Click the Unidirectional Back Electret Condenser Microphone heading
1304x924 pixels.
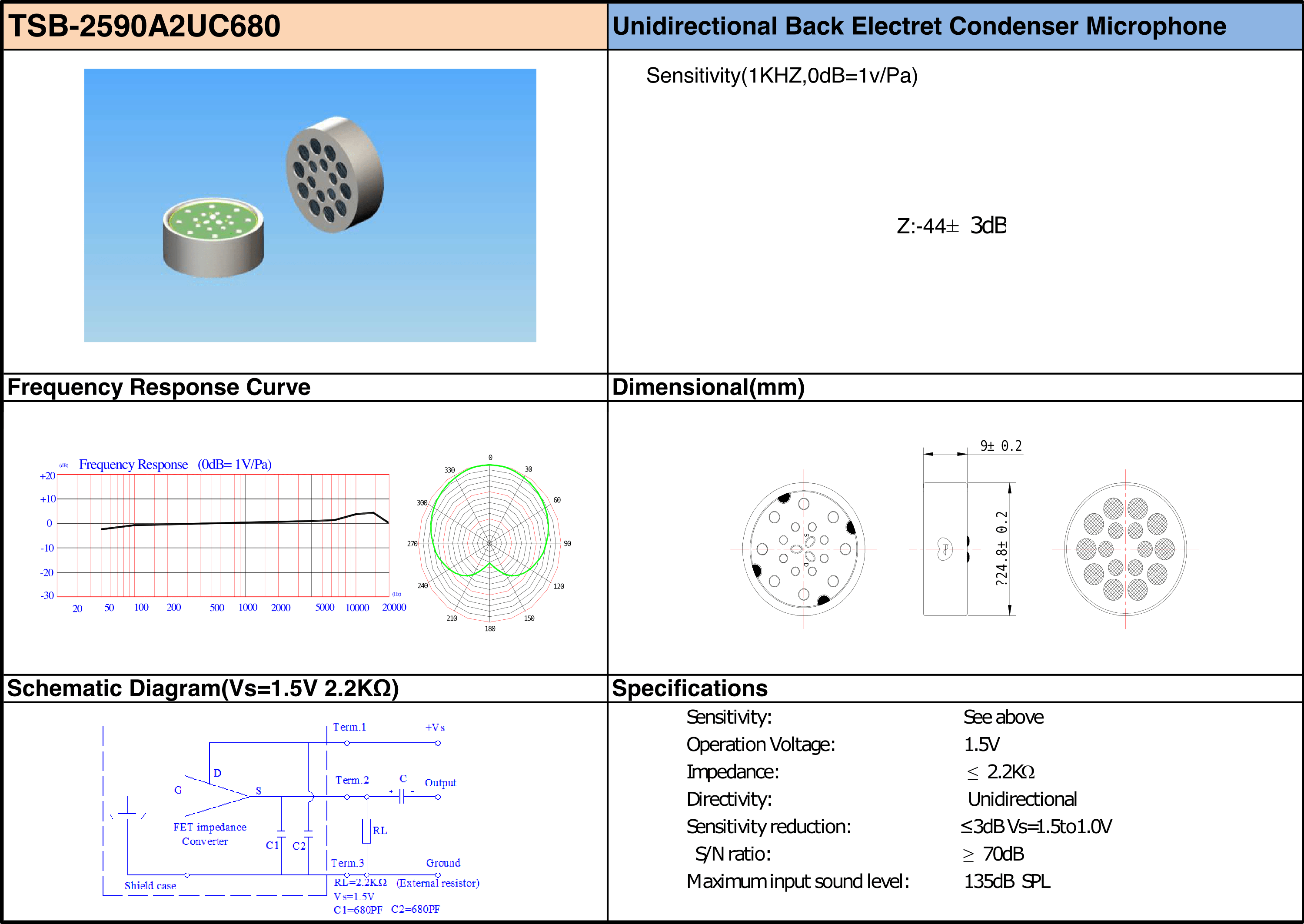919,26
